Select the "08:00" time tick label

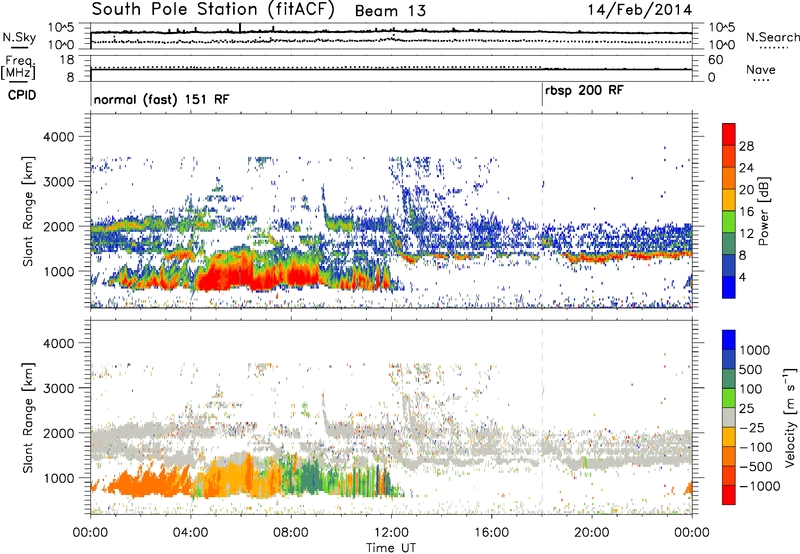coord(291,533)
